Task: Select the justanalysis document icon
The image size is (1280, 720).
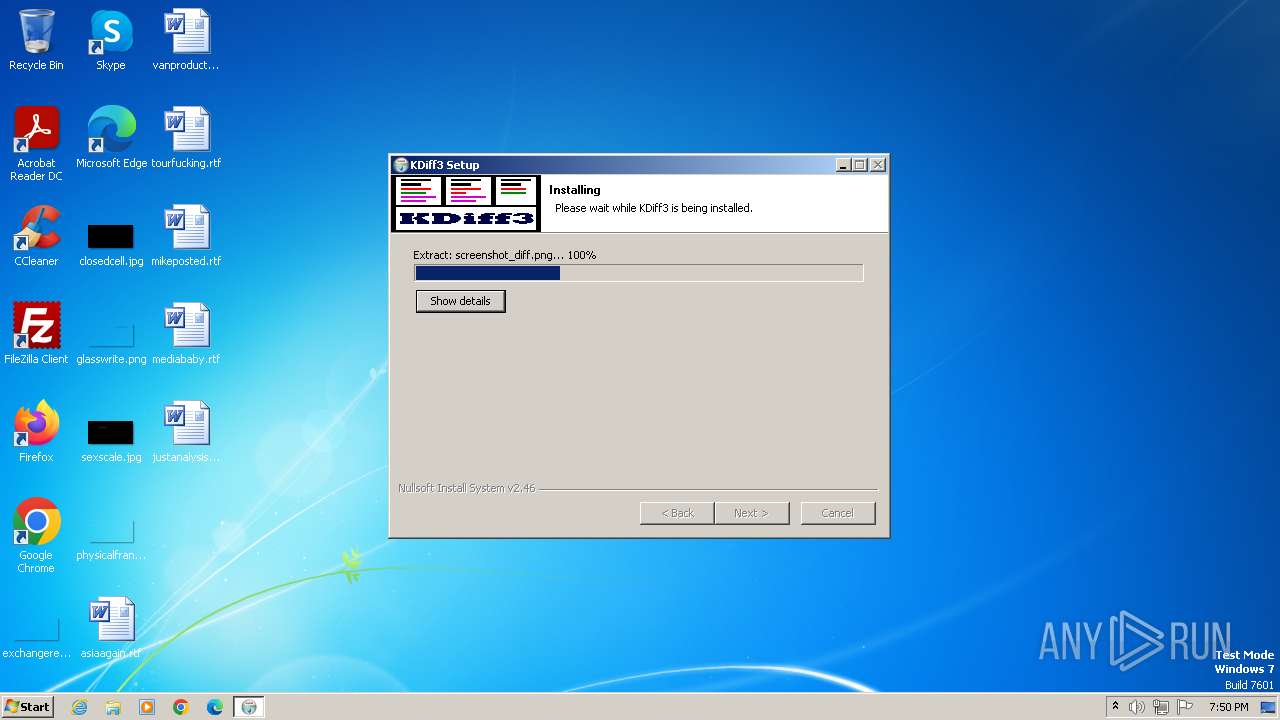Action: pyautogui.click(x=186, y=431)
